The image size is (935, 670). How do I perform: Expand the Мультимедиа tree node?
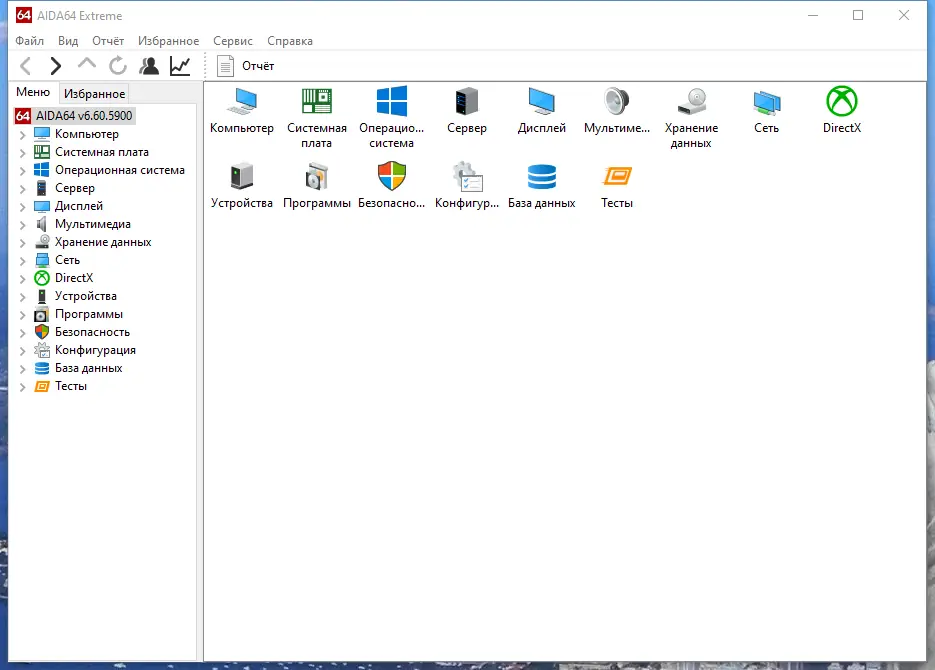[23, 225]
